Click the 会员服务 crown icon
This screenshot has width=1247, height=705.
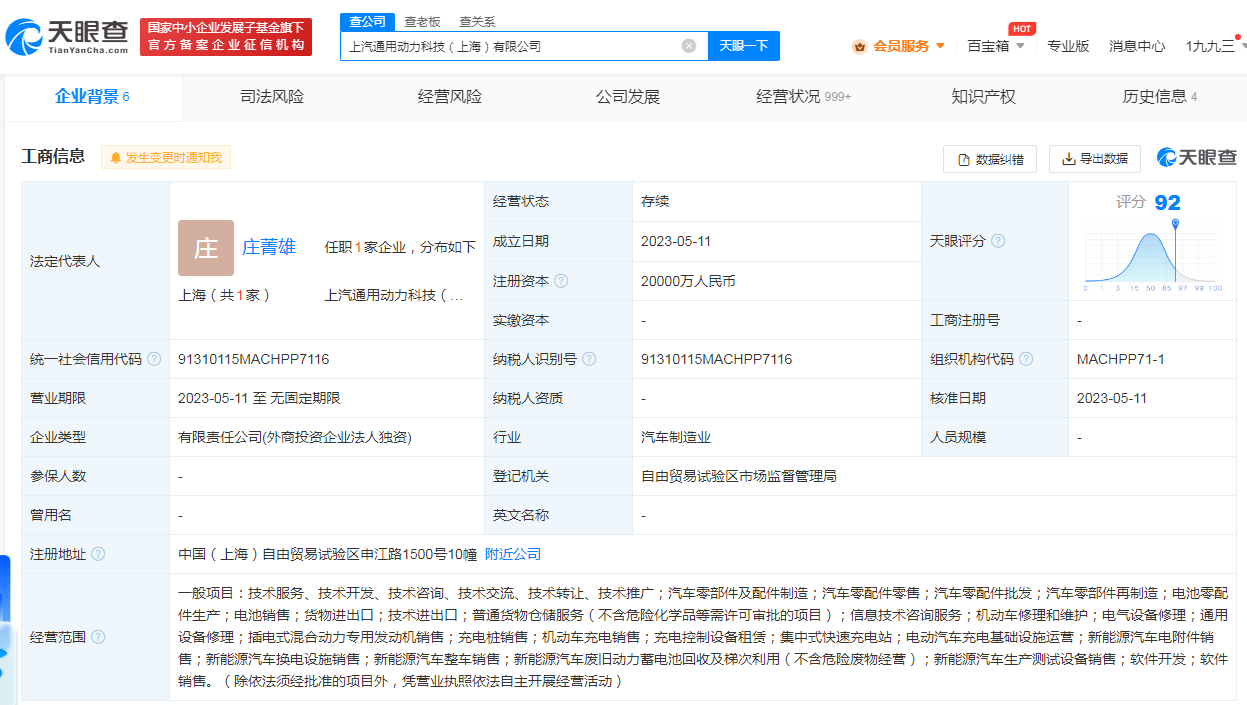point(860,46)
